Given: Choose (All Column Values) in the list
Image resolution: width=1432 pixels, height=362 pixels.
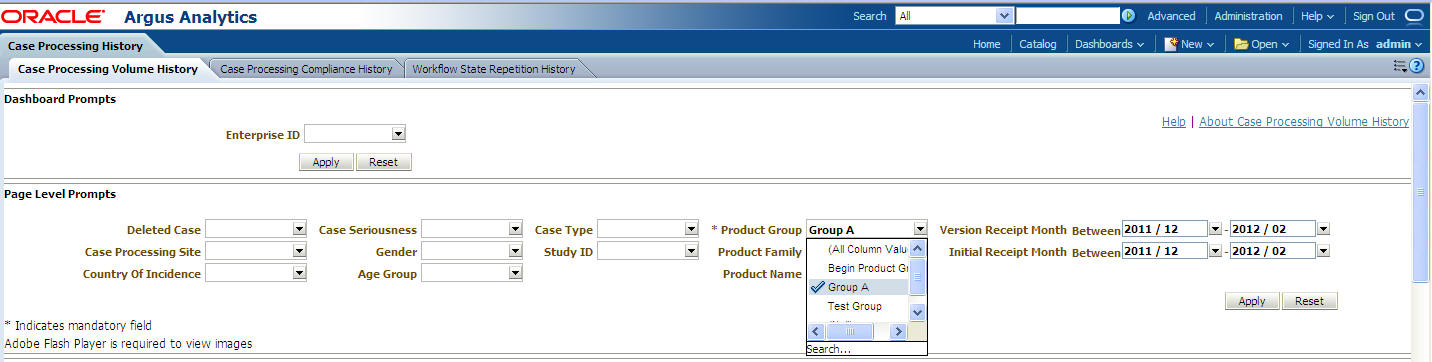Looking at the screenshot, I should point(858,249).
